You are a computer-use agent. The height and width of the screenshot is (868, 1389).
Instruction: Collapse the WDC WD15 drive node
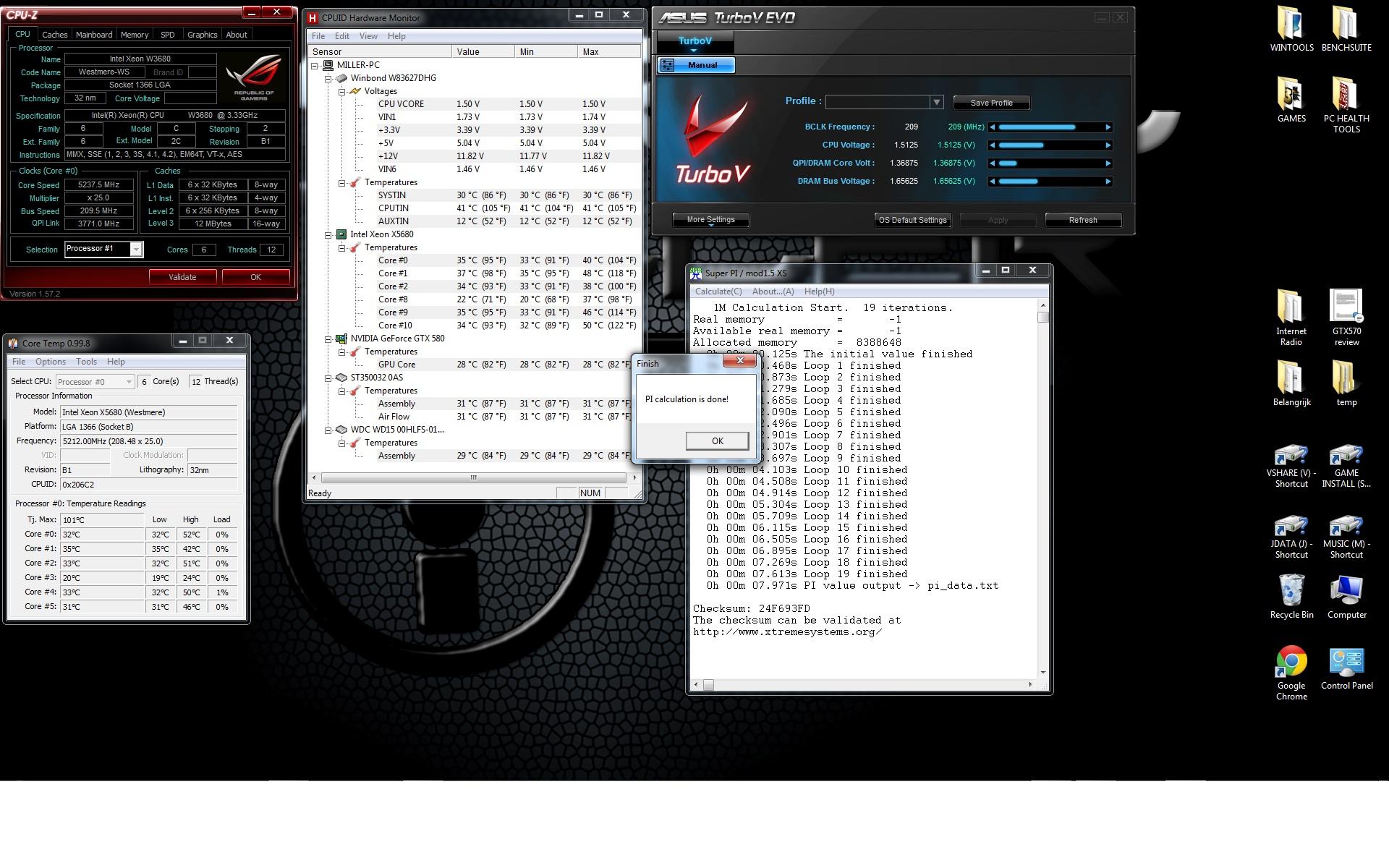[x=328, y=430]
